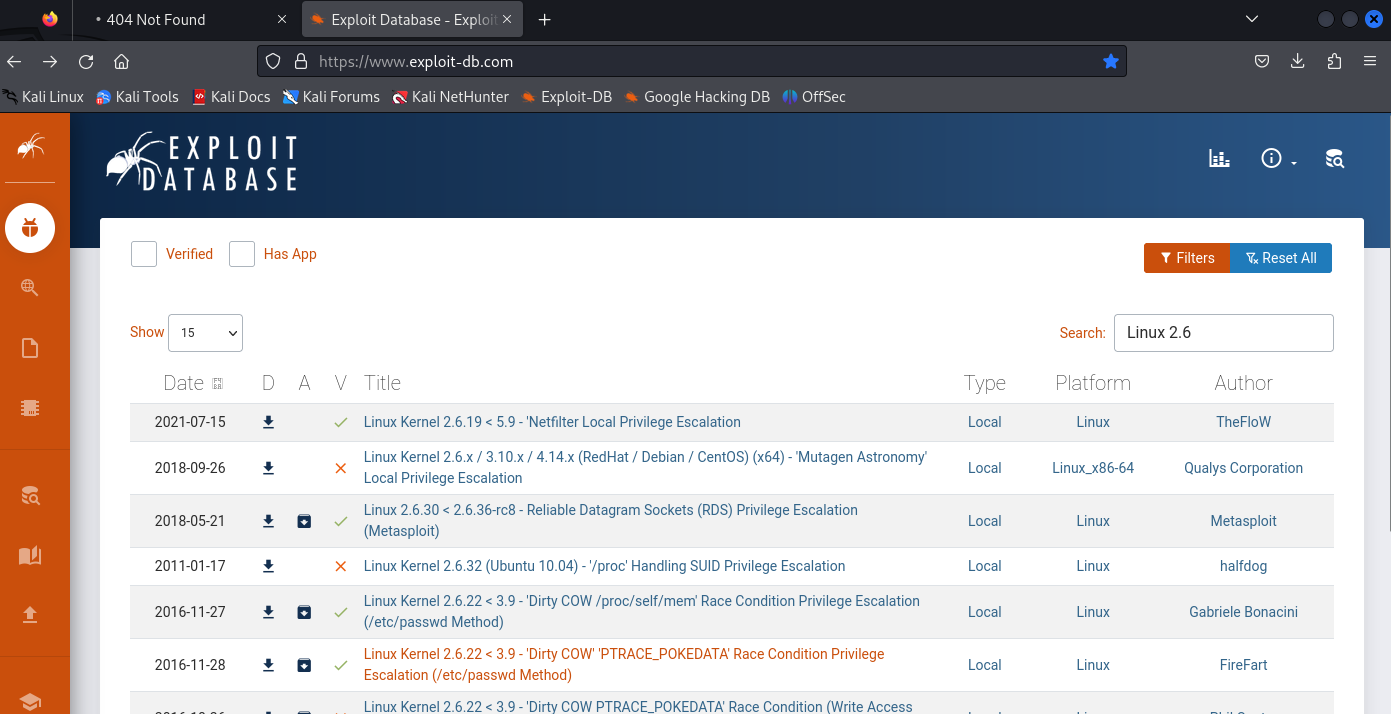Click the Search field containing Linux 2.6

[x=1223, y=333]
